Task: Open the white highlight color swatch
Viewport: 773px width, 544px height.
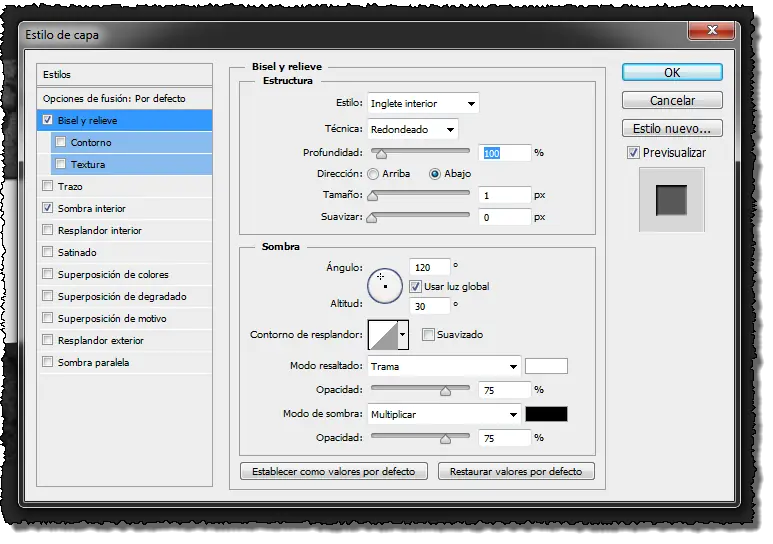Action: [x=546, y=366]
